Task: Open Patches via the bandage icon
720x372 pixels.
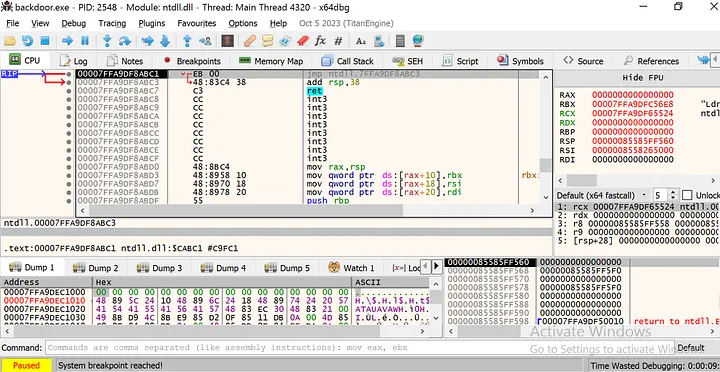Action: [250, 41]
